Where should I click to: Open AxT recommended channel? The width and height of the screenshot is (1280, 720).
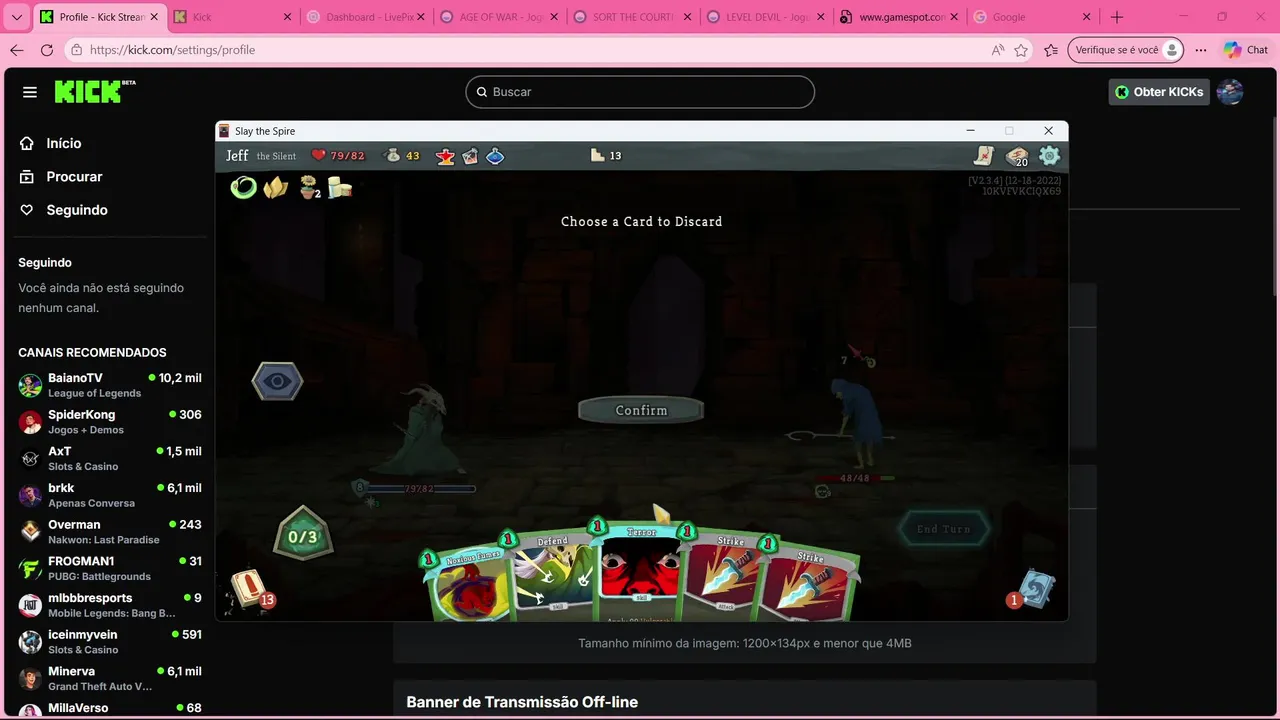[110, 458]
